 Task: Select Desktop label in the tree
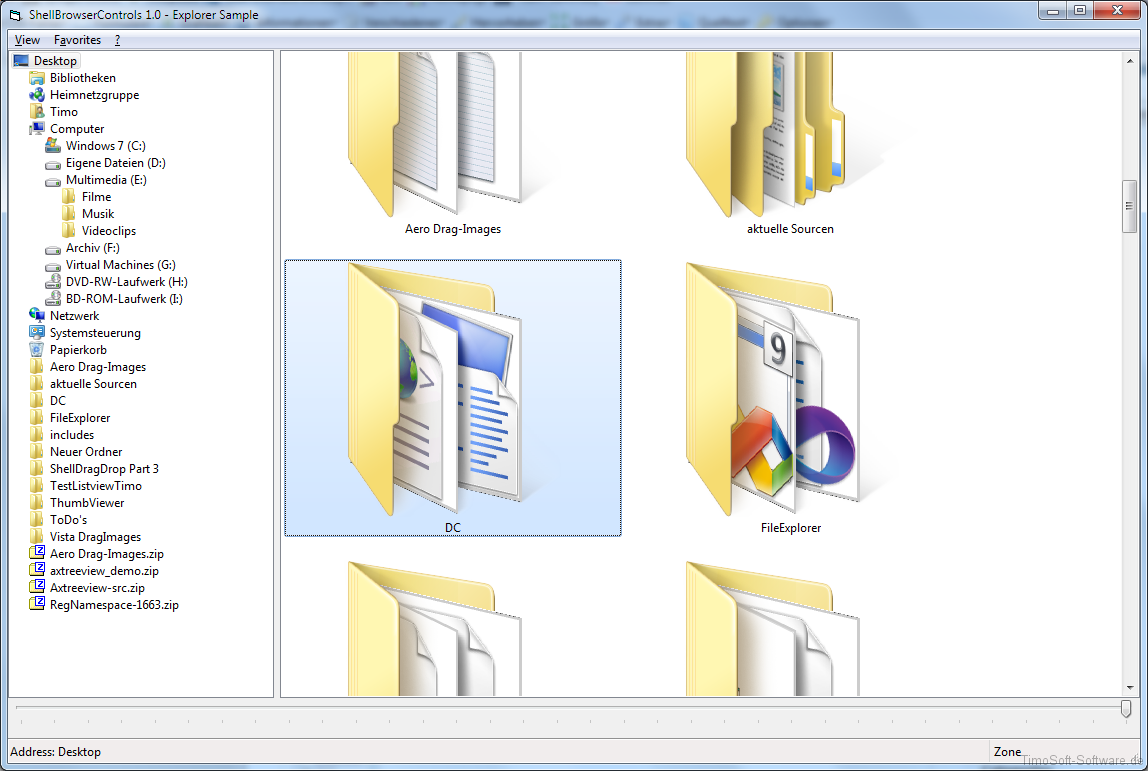tap(55, 61)
